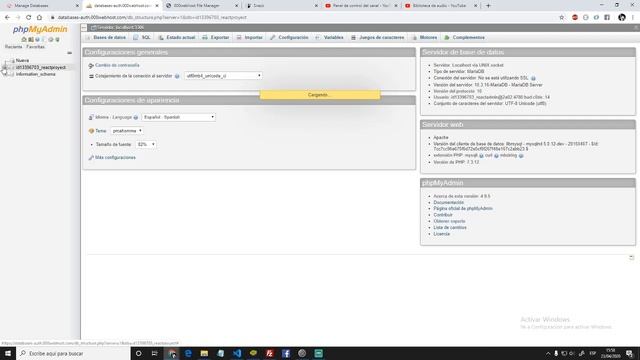Viewport: 640px width, 360px height.
Task: Click the SSL info icon in server panel
Action: pyautogui.click(x=533, y=78)
